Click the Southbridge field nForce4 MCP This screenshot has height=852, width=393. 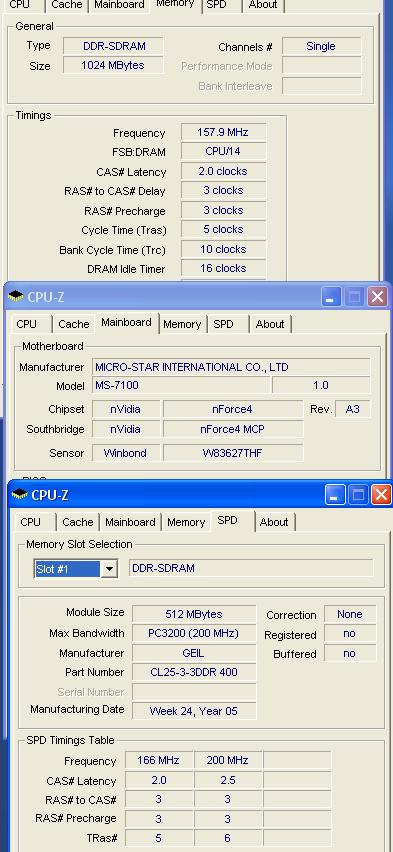click(x=233, y=429)
